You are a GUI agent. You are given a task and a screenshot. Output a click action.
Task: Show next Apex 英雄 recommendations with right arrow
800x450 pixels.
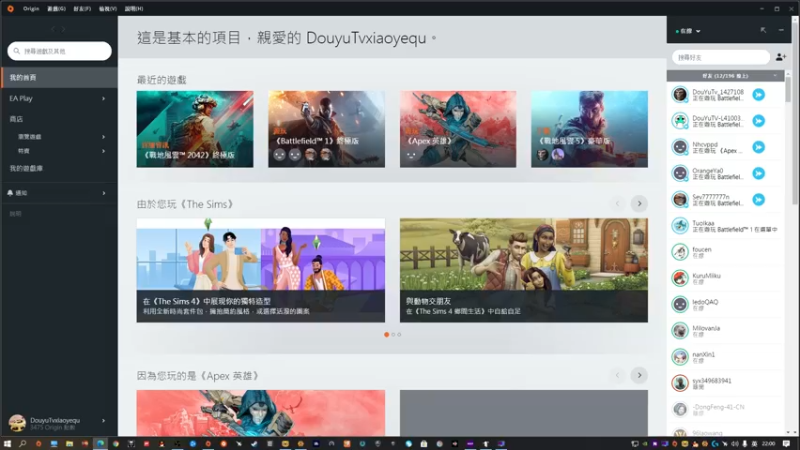639,376
